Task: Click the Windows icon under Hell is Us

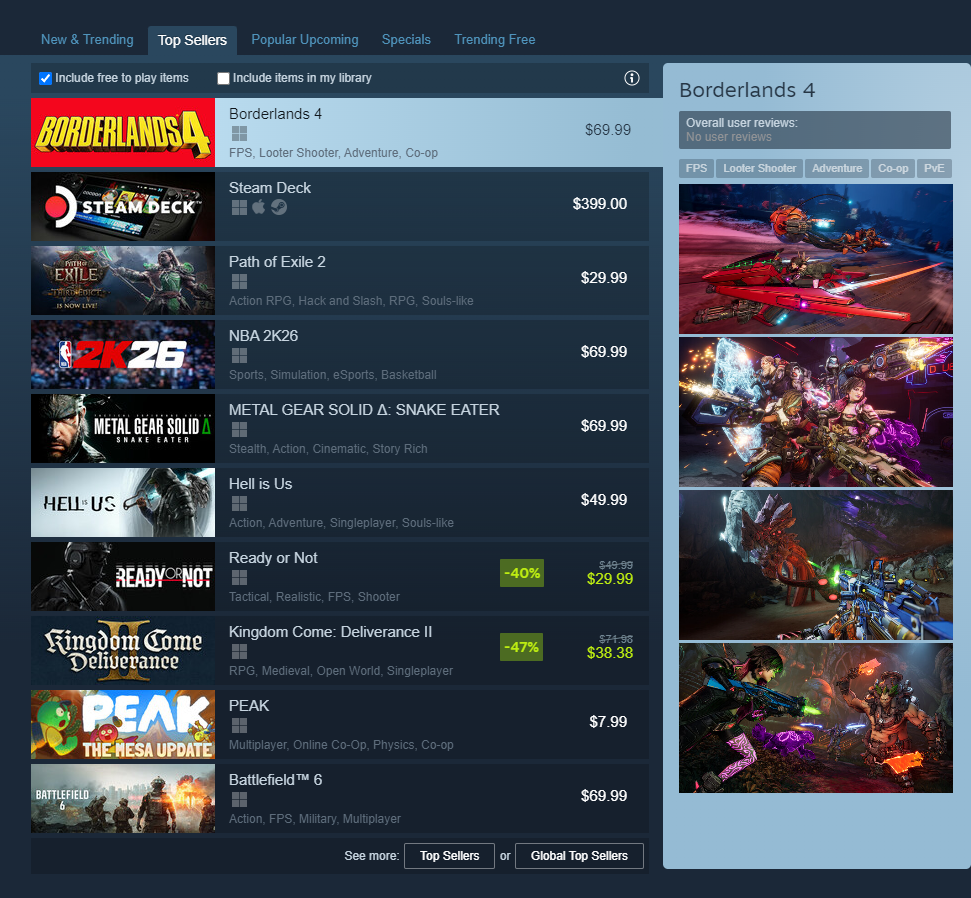Action: (x=239, y=503)
